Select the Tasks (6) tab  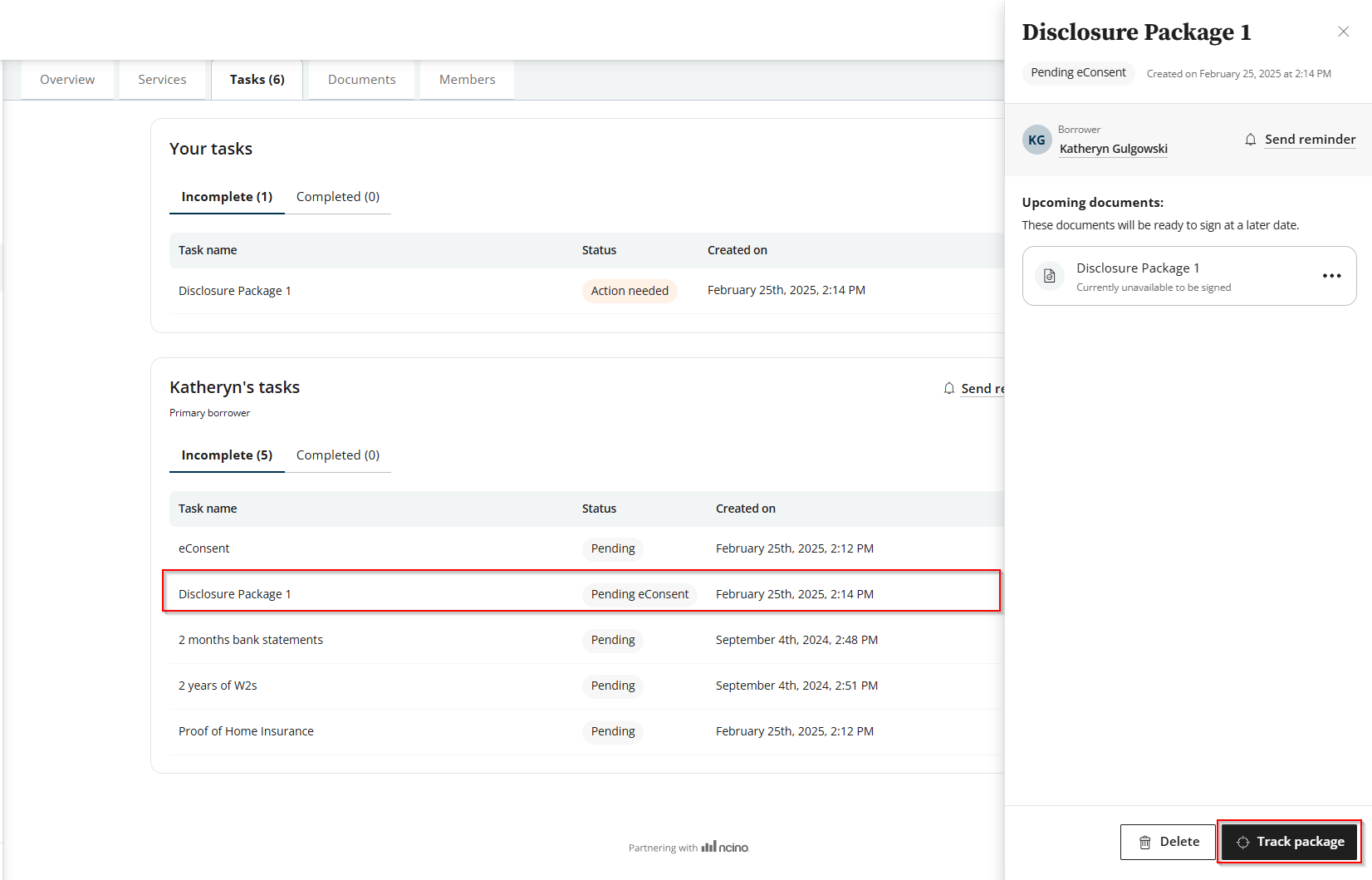pos(257,80)
